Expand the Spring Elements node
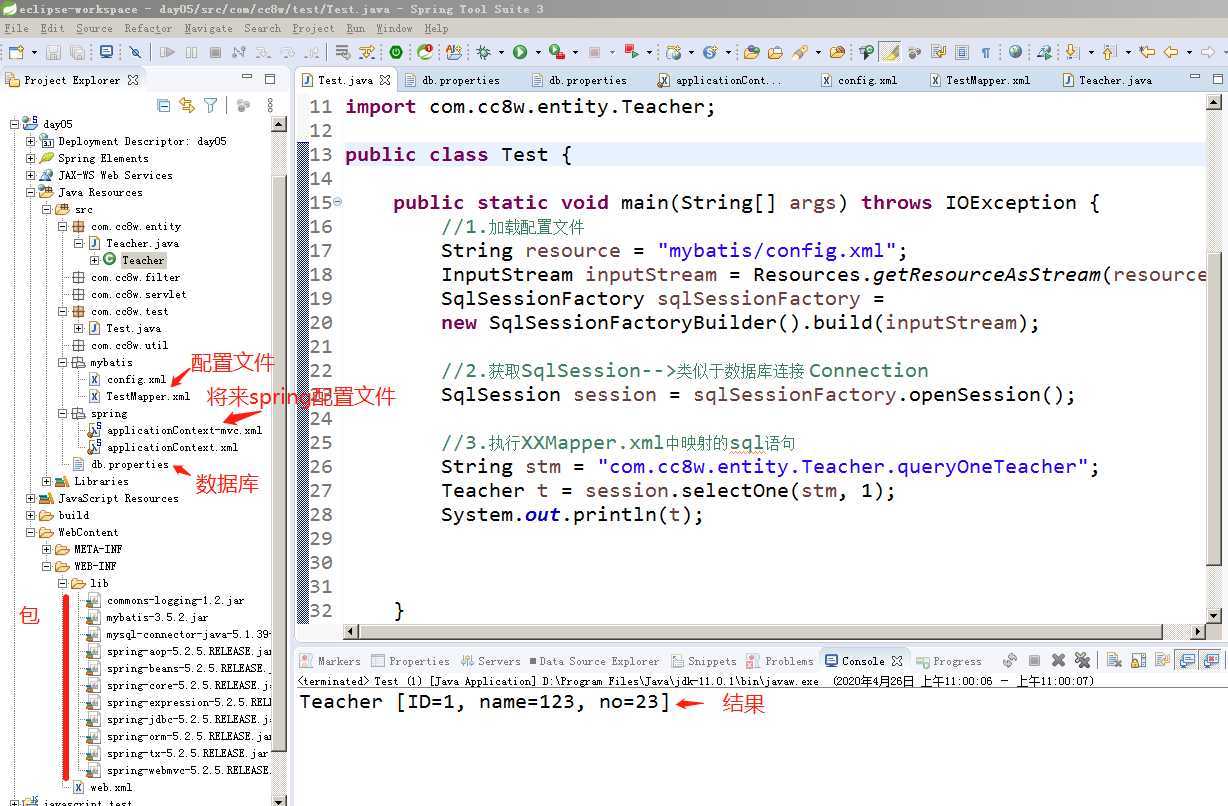This screenshot has width=1228, height=806. [30, 158]
